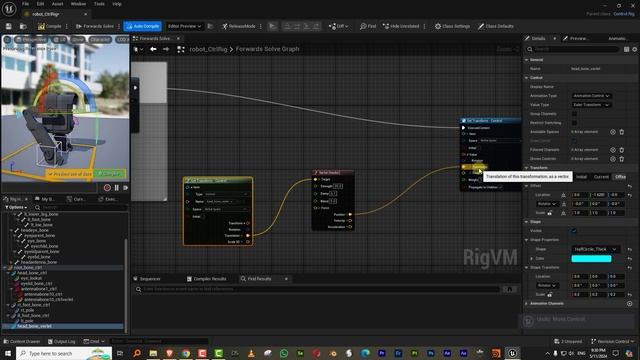Collapse the head_bone_ctrl tree item

coord(8,273)
